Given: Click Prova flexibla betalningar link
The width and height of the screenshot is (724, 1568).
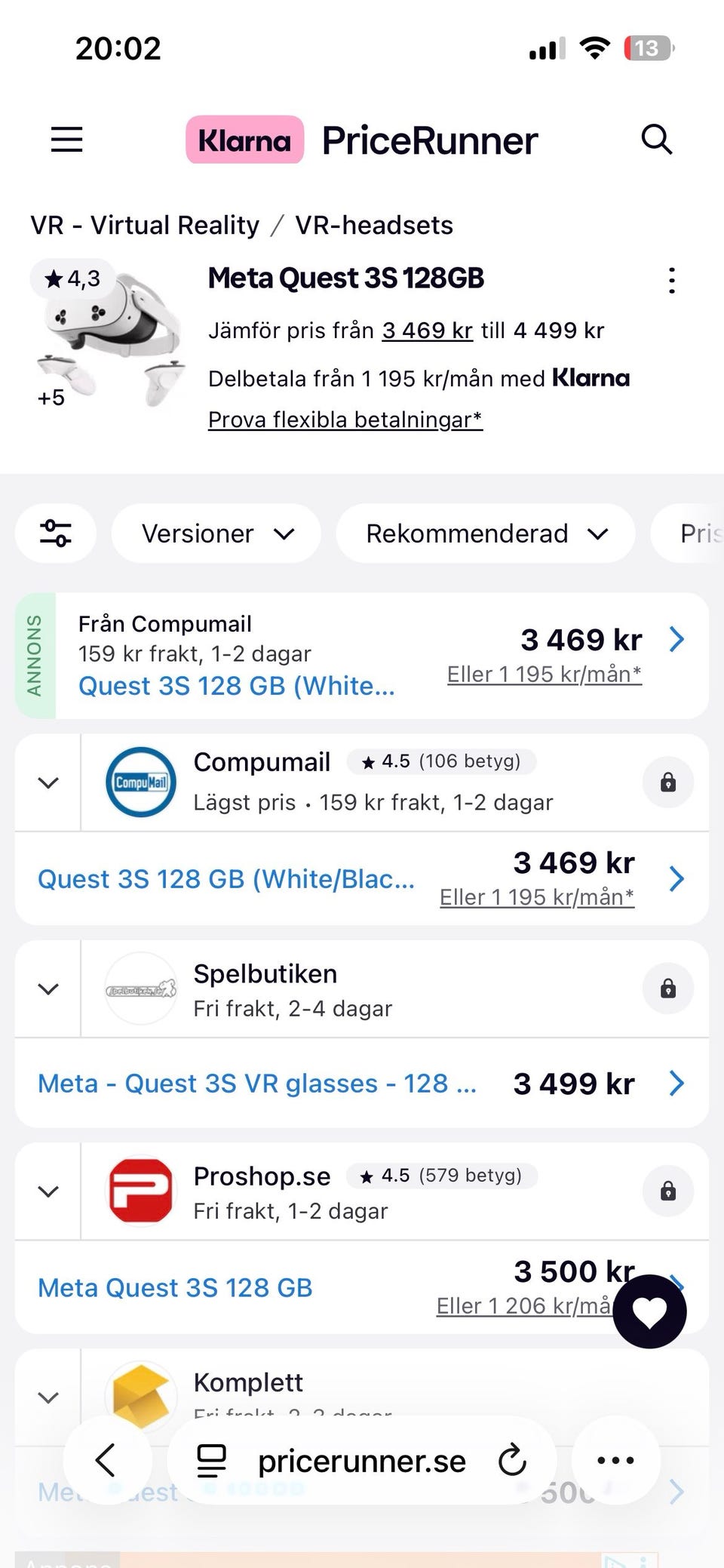Looking at the screenshot, I should (x=345, y=420).
